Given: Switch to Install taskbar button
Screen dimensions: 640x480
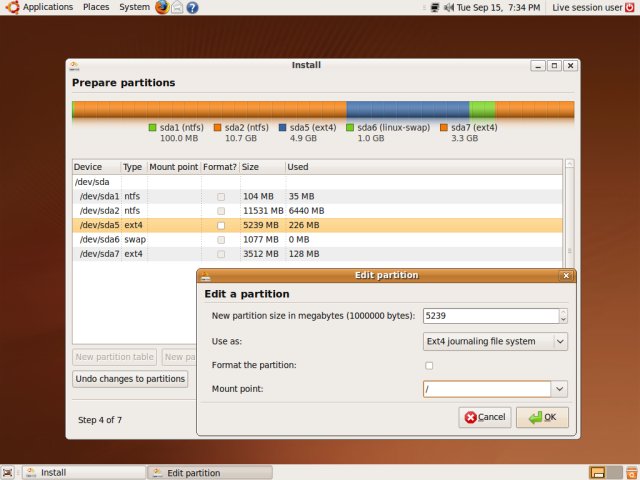Looking at the screenshot, I should 84,473.
